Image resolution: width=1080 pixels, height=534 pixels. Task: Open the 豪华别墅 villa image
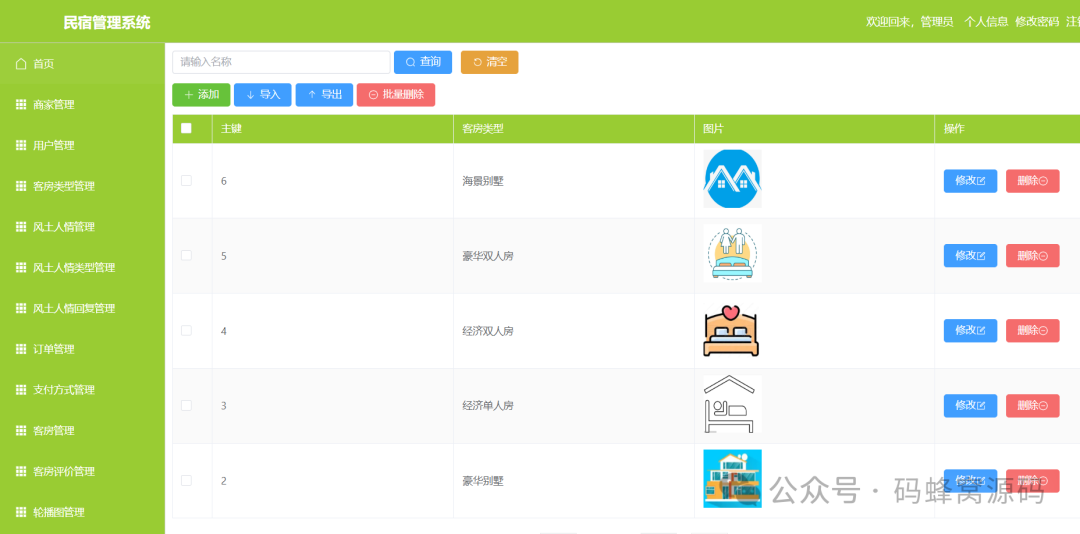(x=732, y=479)
